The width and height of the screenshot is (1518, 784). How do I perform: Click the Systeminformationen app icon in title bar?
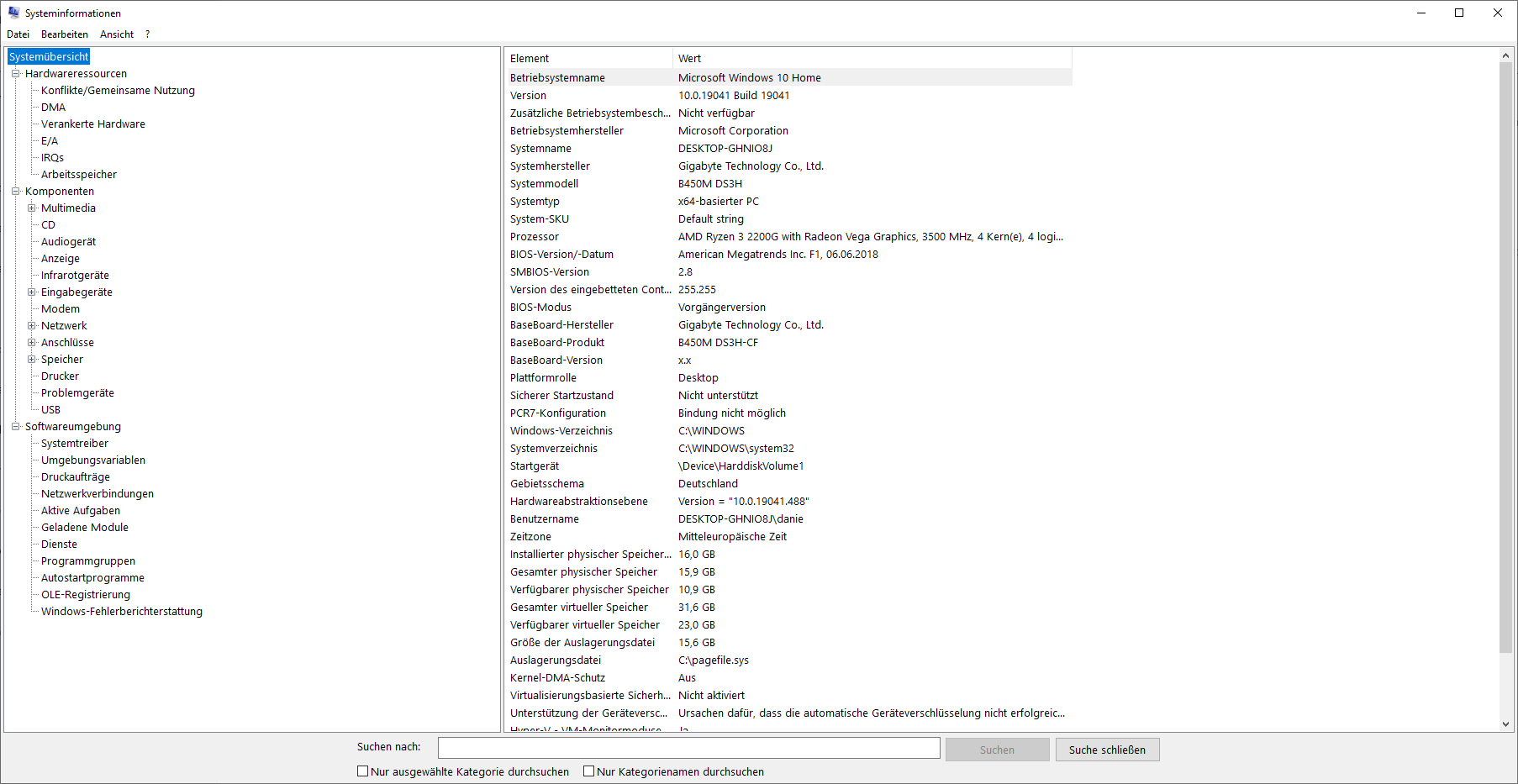(13, 13)
